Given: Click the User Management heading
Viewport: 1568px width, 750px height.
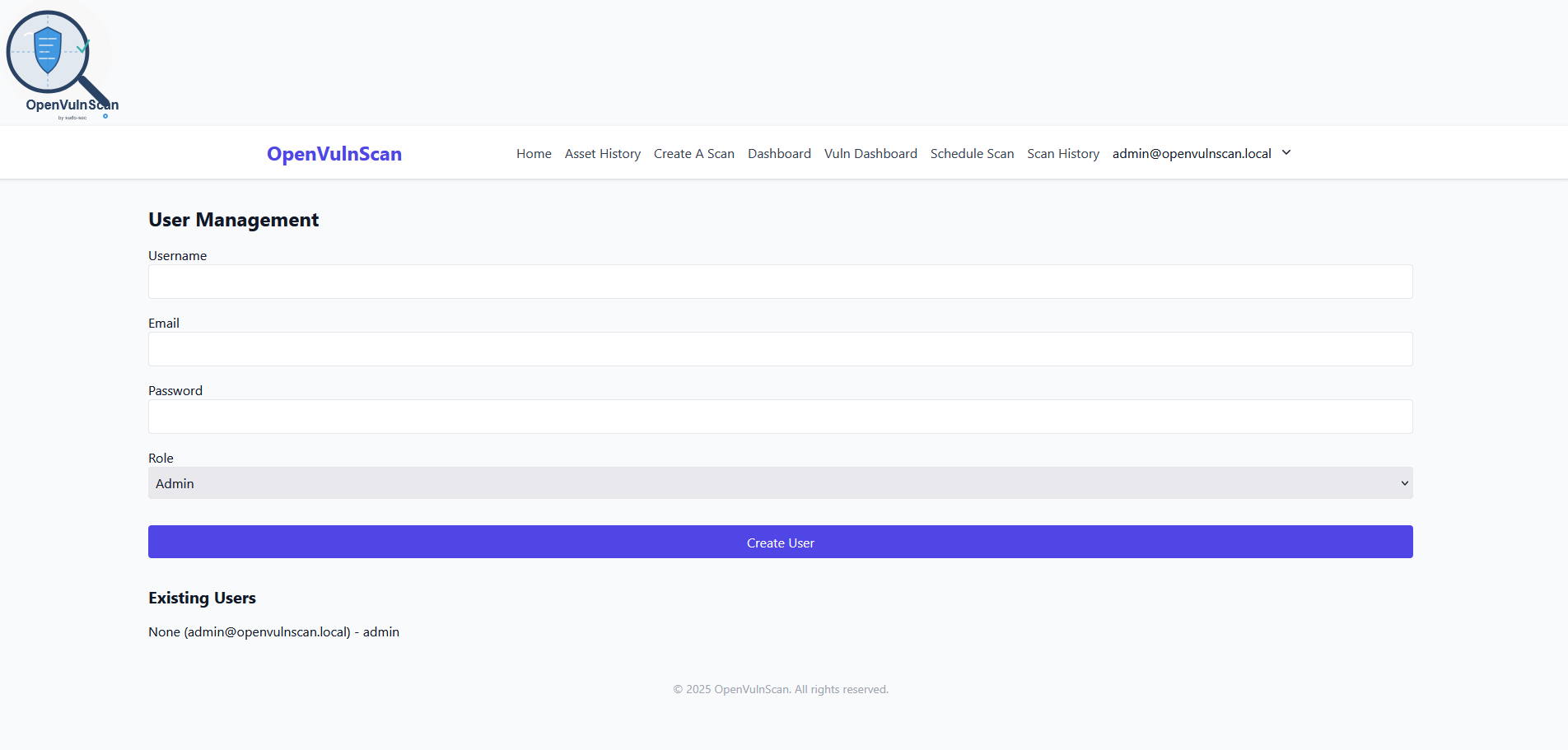Looking at the screenshot, I should pos(233,220).
